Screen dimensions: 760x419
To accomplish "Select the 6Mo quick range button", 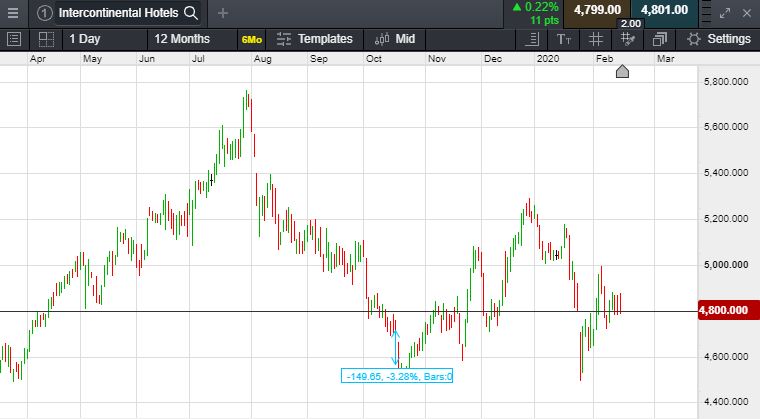I will 252,40.
